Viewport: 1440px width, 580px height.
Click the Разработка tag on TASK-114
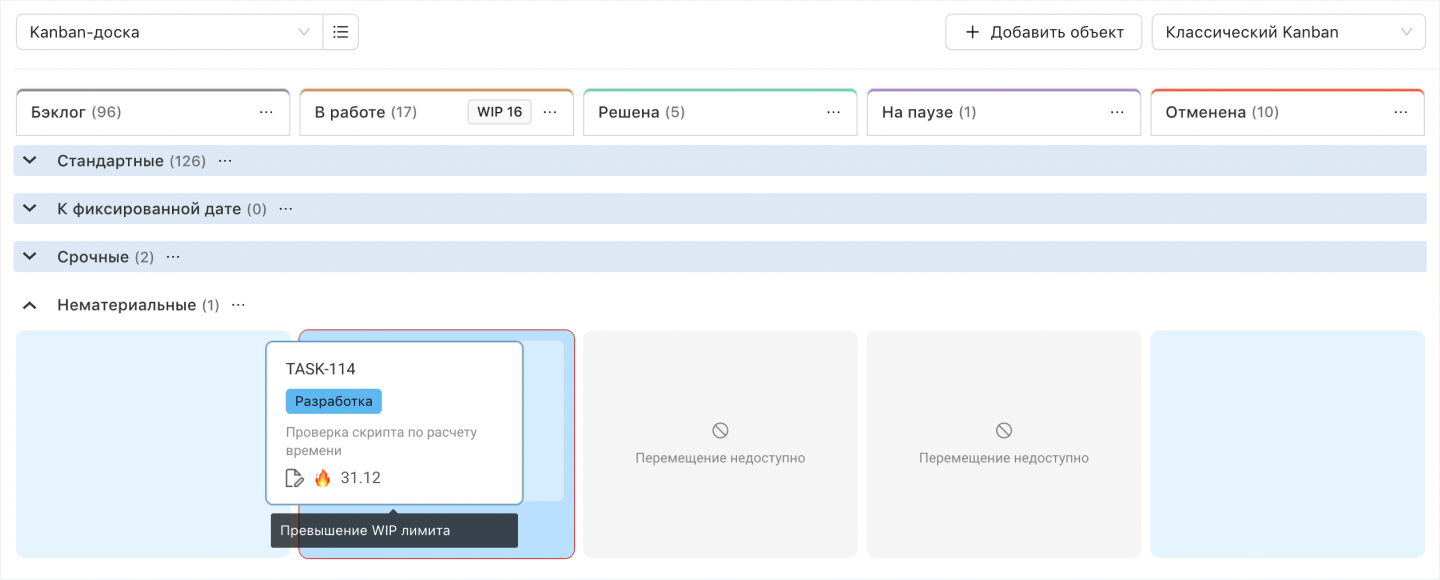click(333, 401)
